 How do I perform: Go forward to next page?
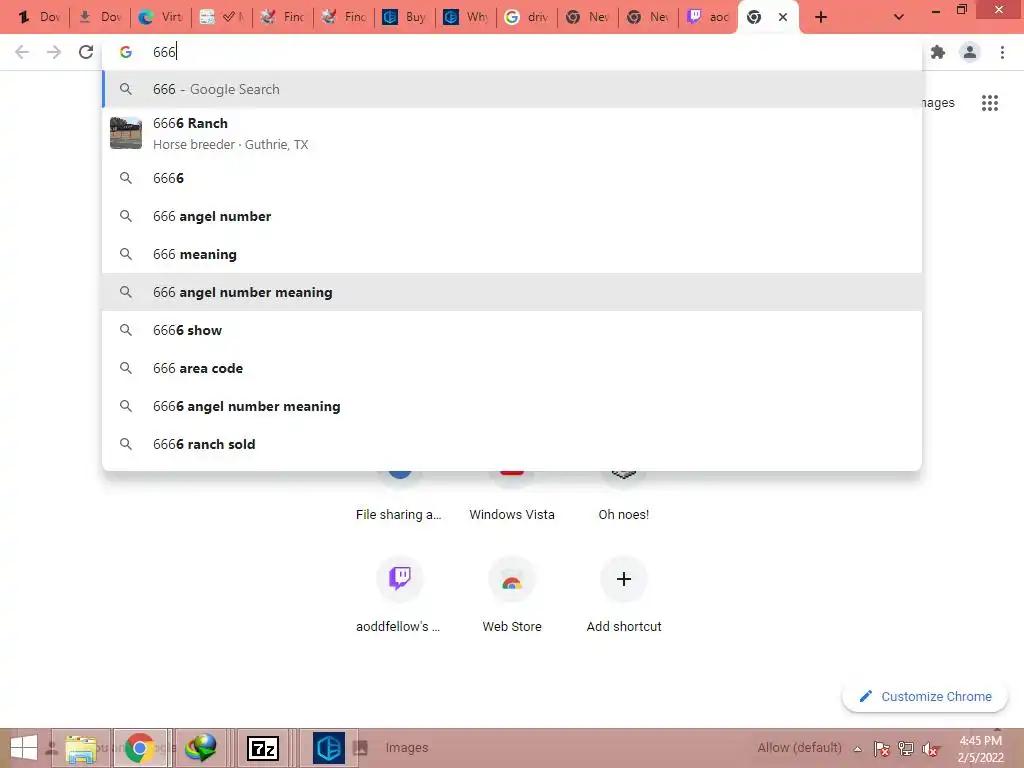(54, 52)
